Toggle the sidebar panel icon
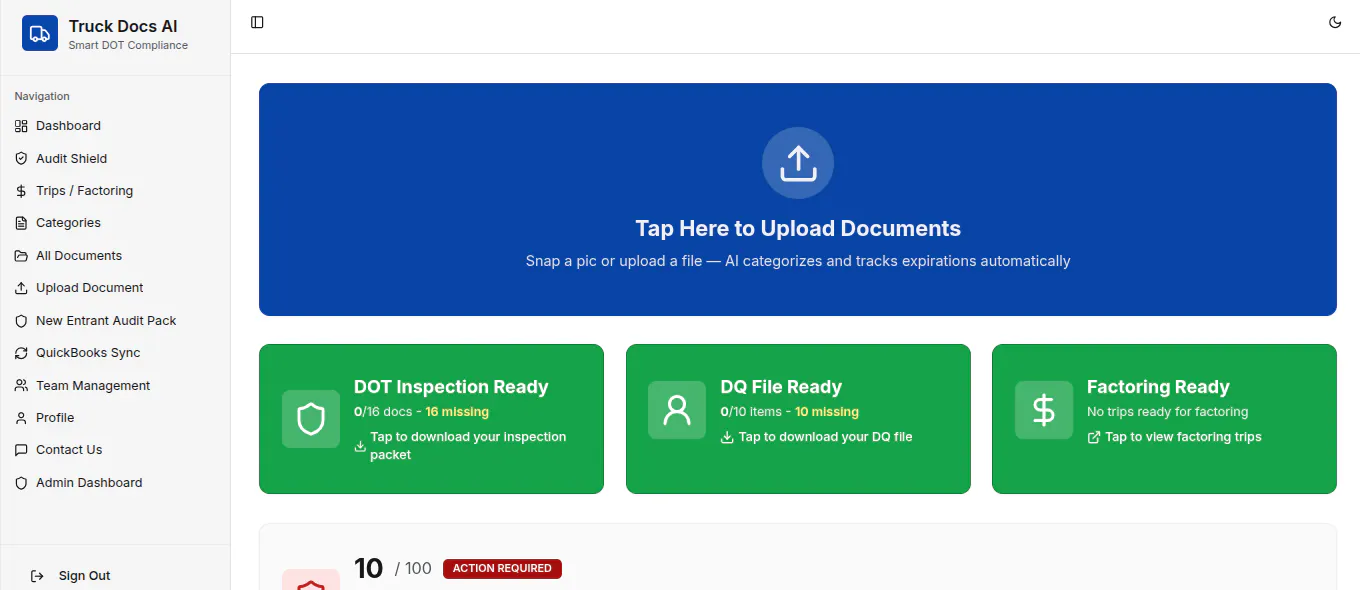 click(x=257, y=22)
